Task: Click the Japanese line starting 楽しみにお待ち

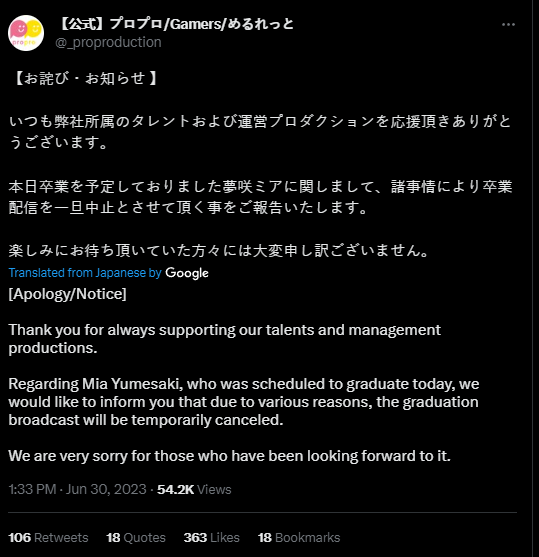Action: (219, 250)
